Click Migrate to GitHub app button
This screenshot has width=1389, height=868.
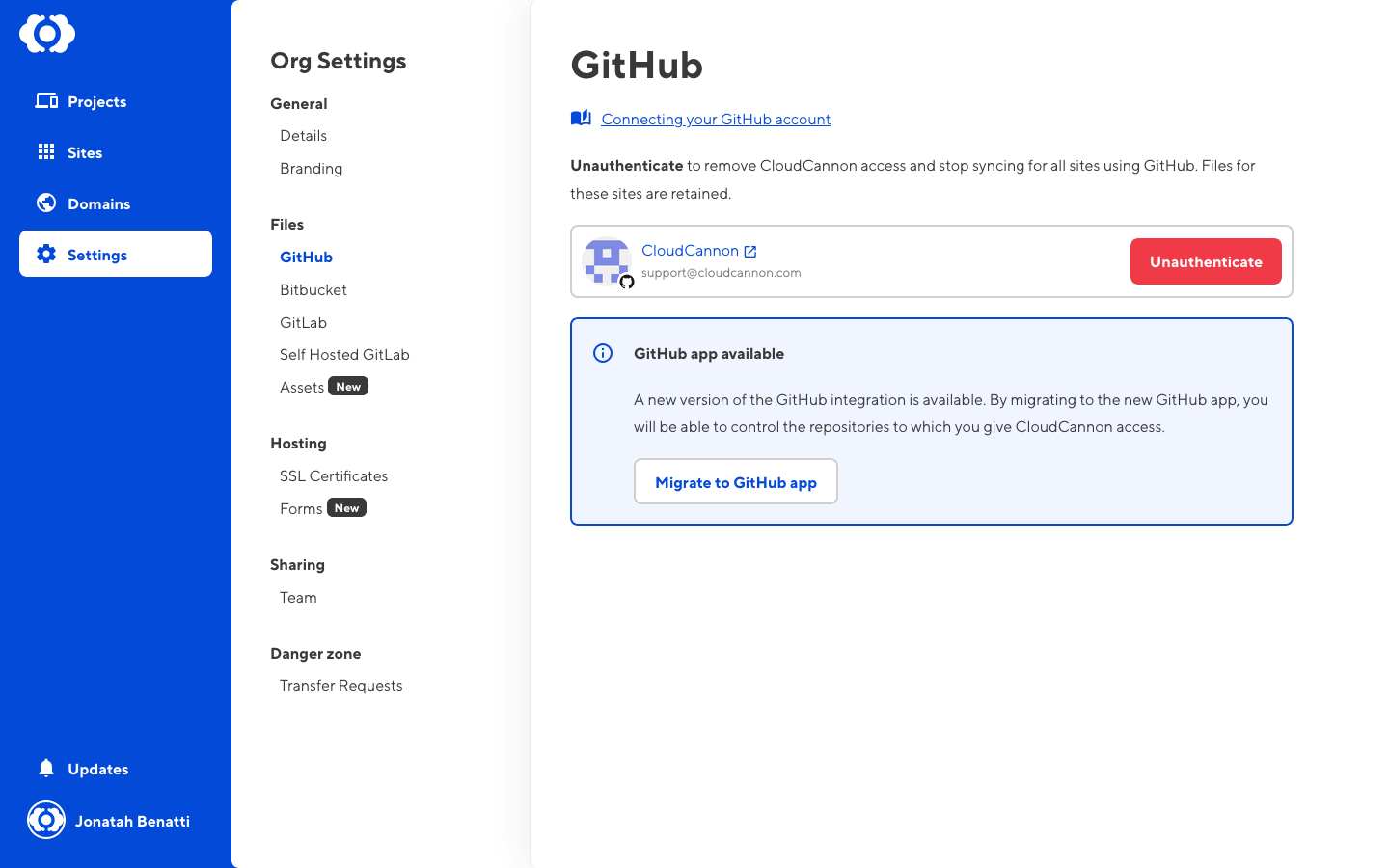pos(736,481)
